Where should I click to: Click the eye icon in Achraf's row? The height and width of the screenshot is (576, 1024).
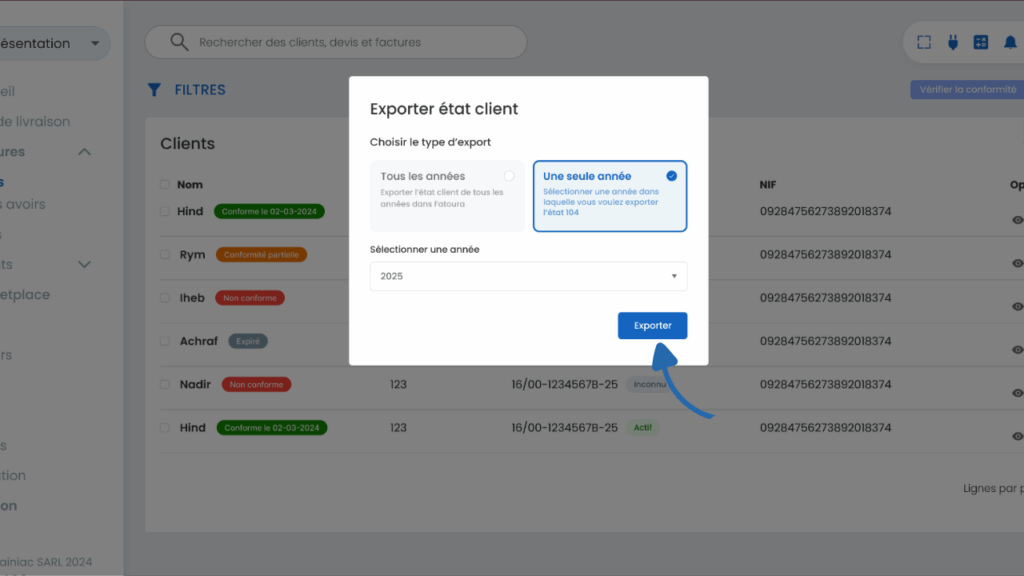tap(1017, 350)
